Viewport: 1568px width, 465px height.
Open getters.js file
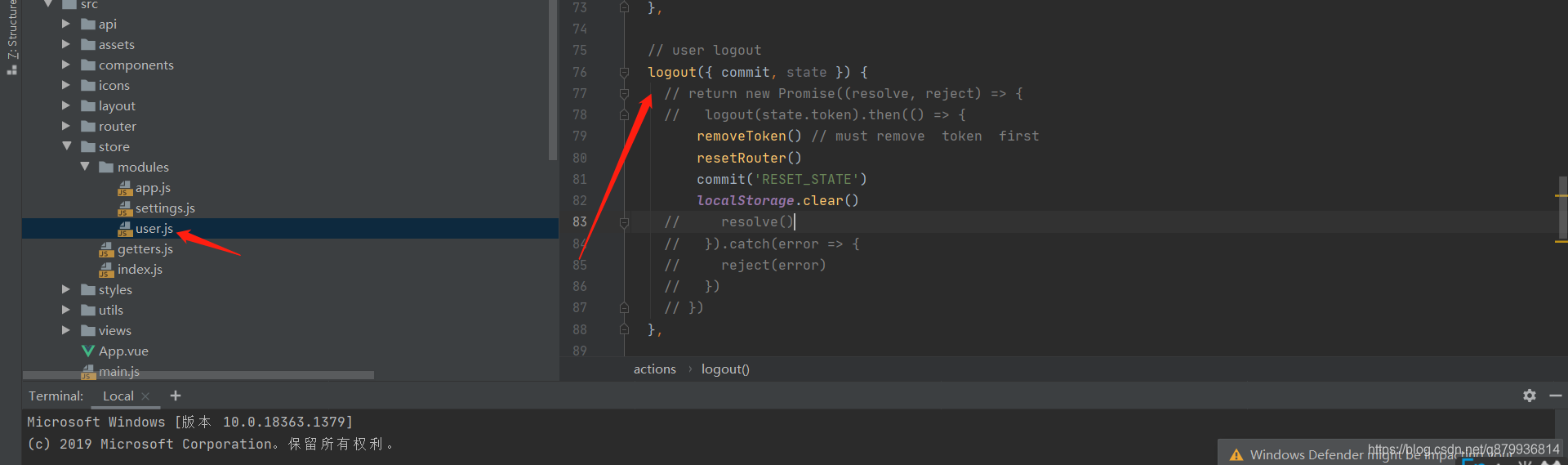point(145,248)
